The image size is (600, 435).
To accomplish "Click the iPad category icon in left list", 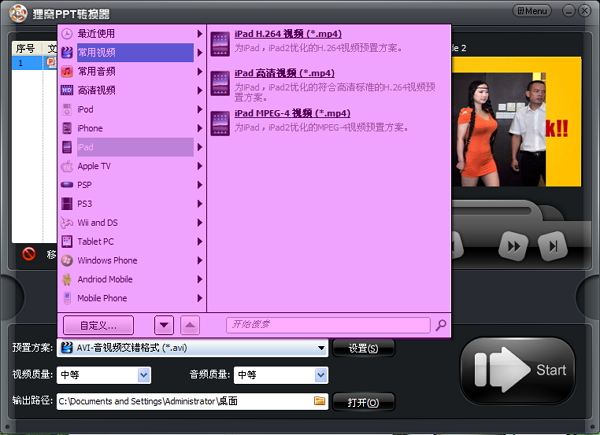I will tap(67, 147).
